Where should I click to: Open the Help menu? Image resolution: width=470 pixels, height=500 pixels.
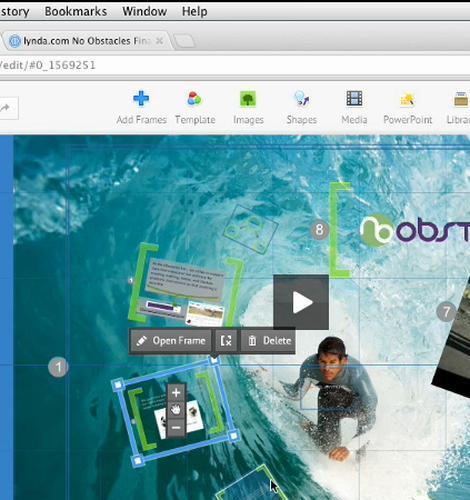click(x=194, y=11)
